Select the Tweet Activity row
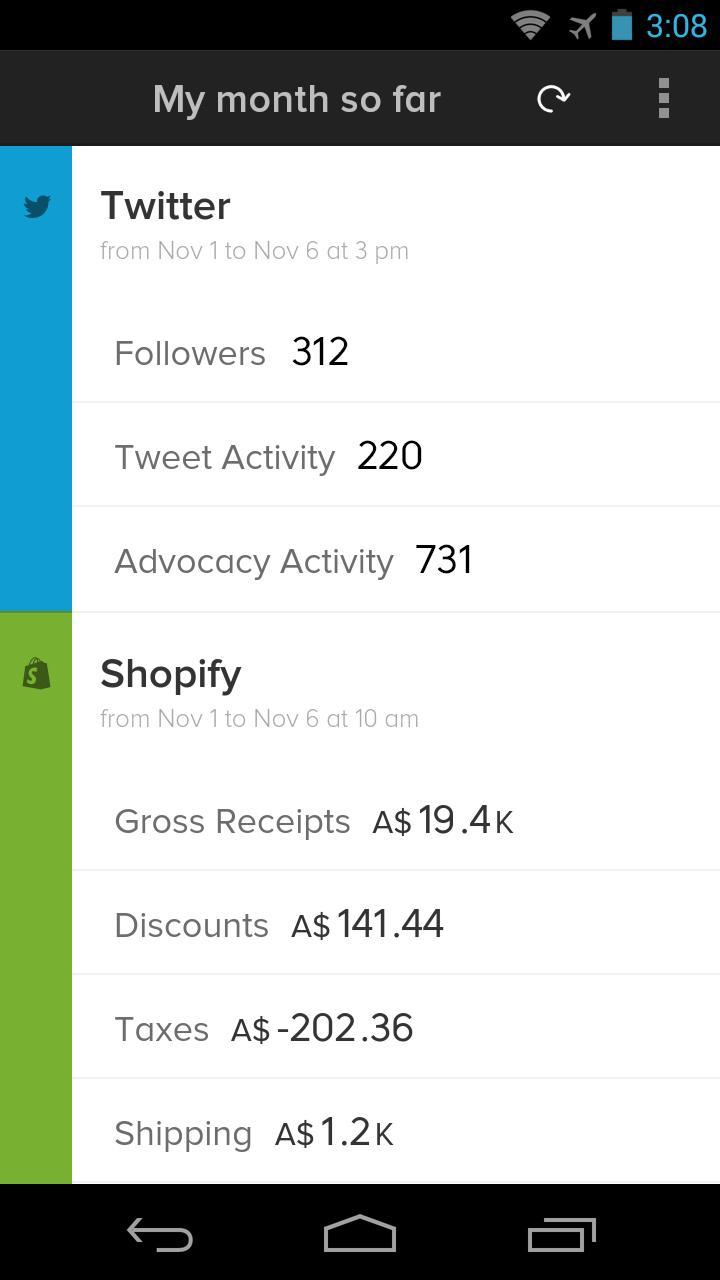The image size is (720, 1280). [x=395, y=456]
